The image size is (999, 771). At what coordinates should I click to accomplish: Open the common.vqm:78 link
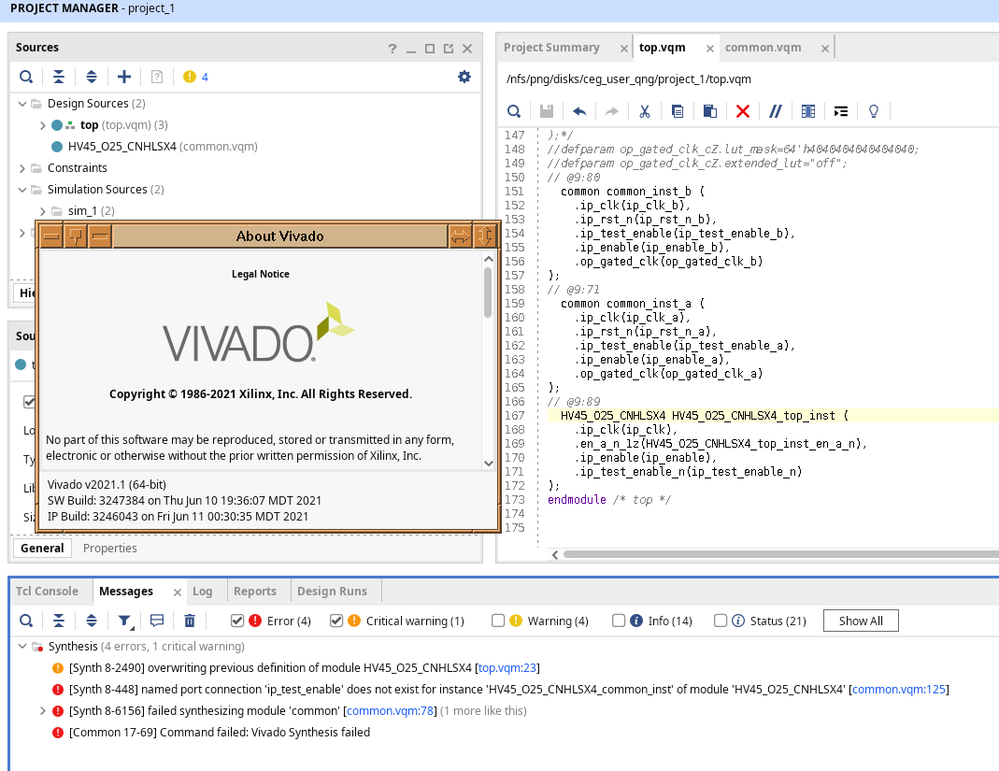click(390, 711)
